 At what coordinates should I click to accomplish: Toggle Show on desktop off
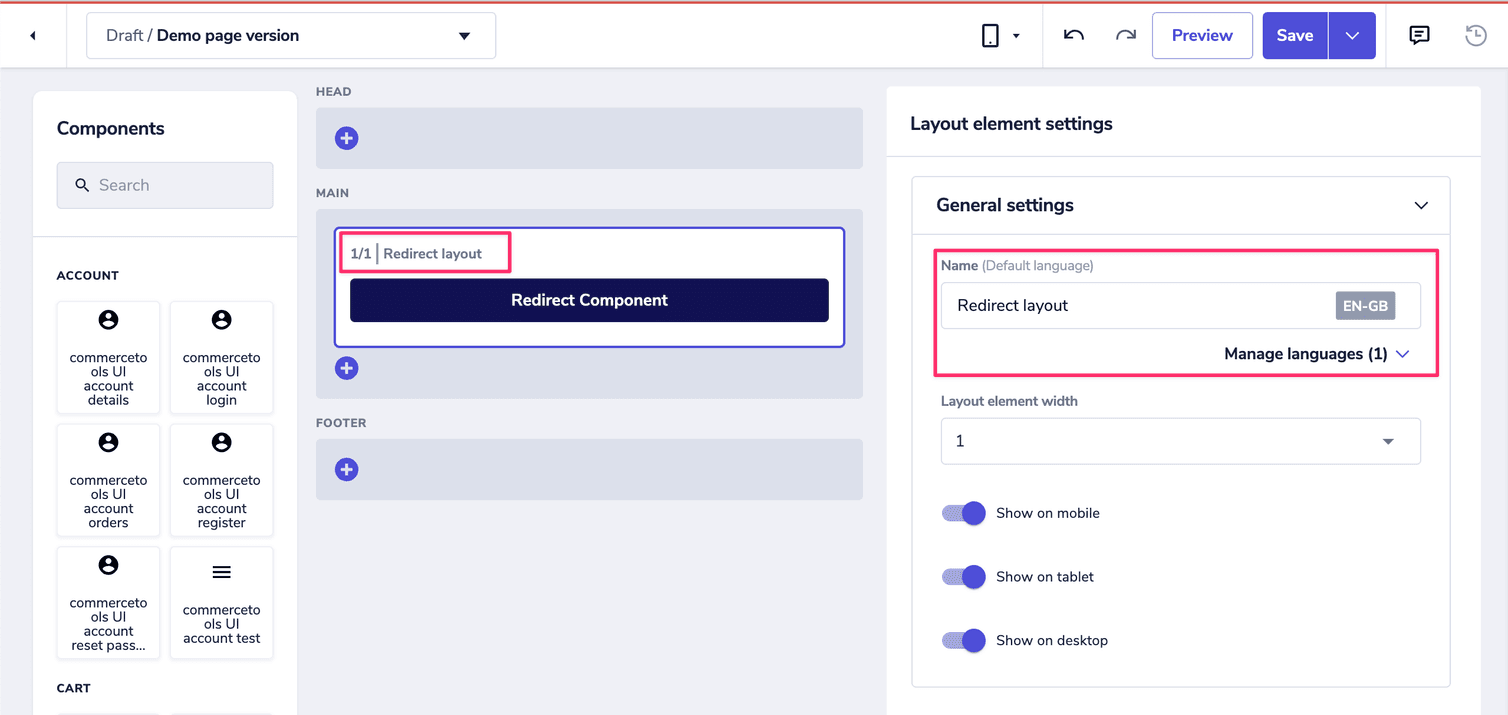963,640
